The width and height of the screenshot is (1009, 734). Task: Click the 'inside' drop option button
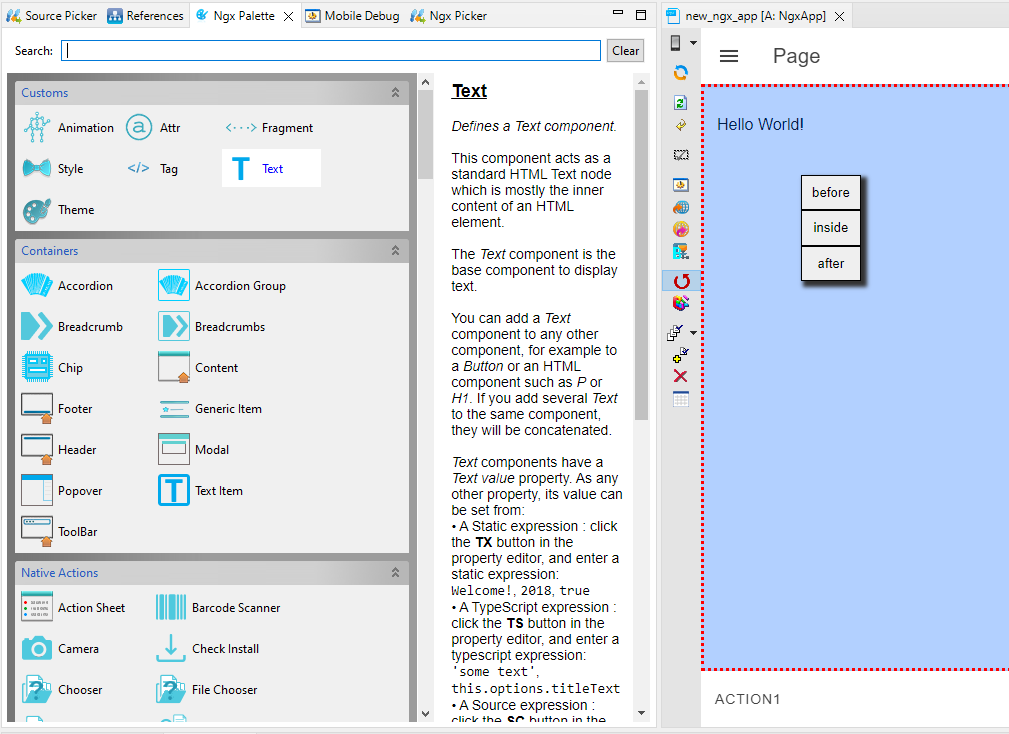(x=830, y=228)
